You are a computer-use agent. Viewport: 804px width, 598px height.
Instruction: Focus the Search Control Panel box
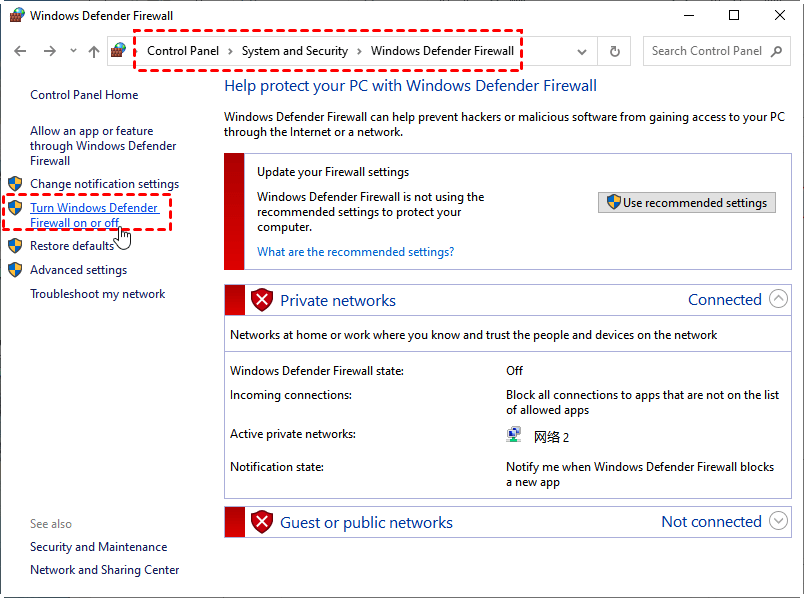tap(717, 51)
